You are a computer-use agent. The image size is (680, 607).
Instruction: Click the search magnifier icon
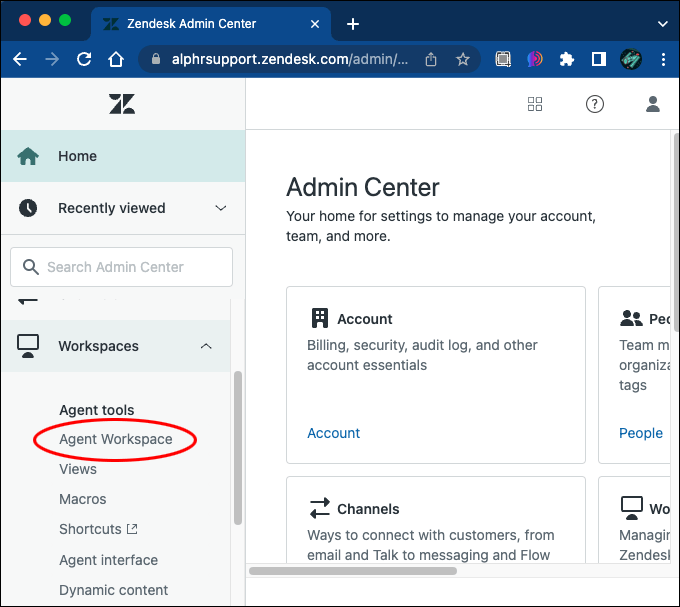tap(31, 267)
